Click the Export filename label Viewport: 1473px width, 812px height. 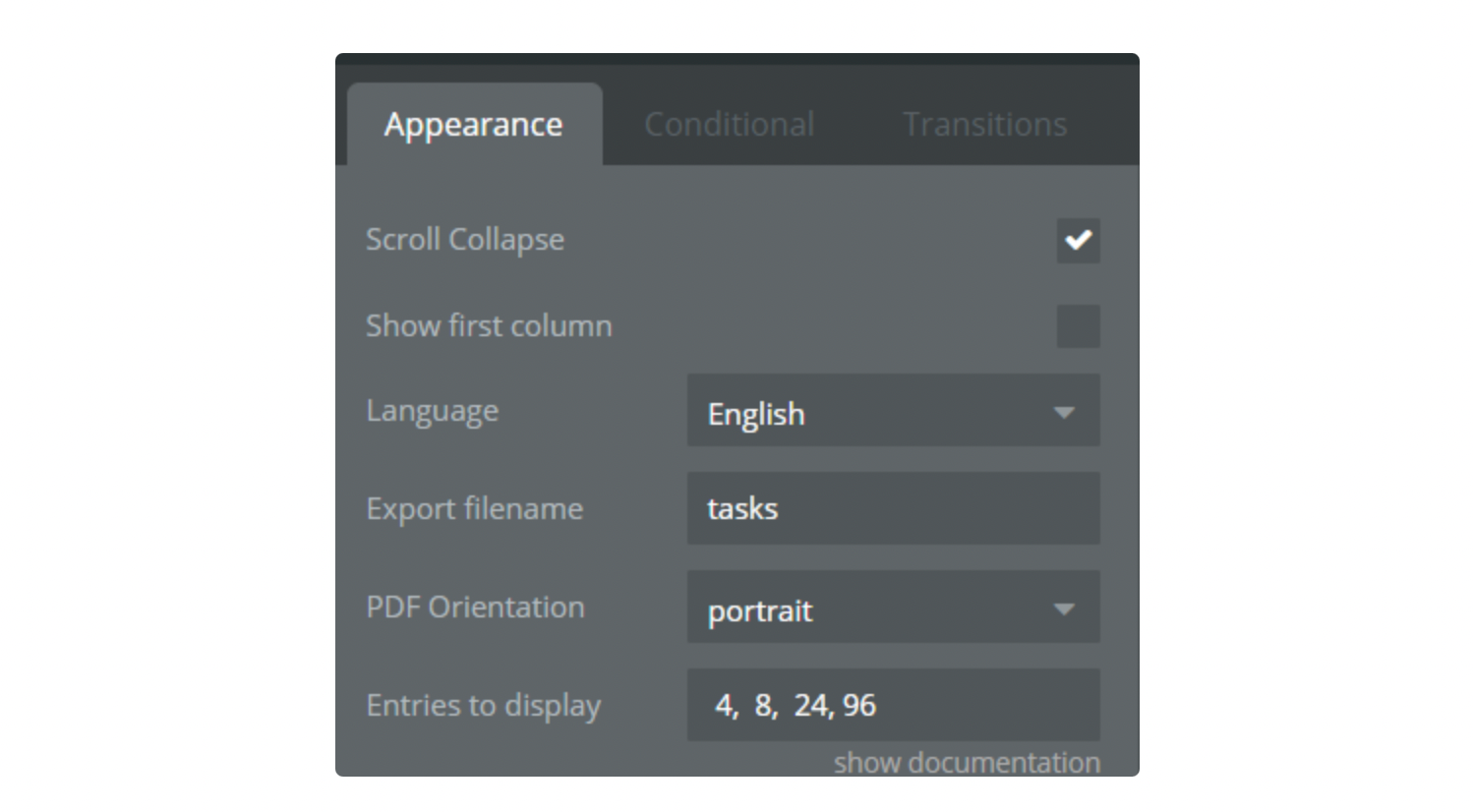click(474, 509)
